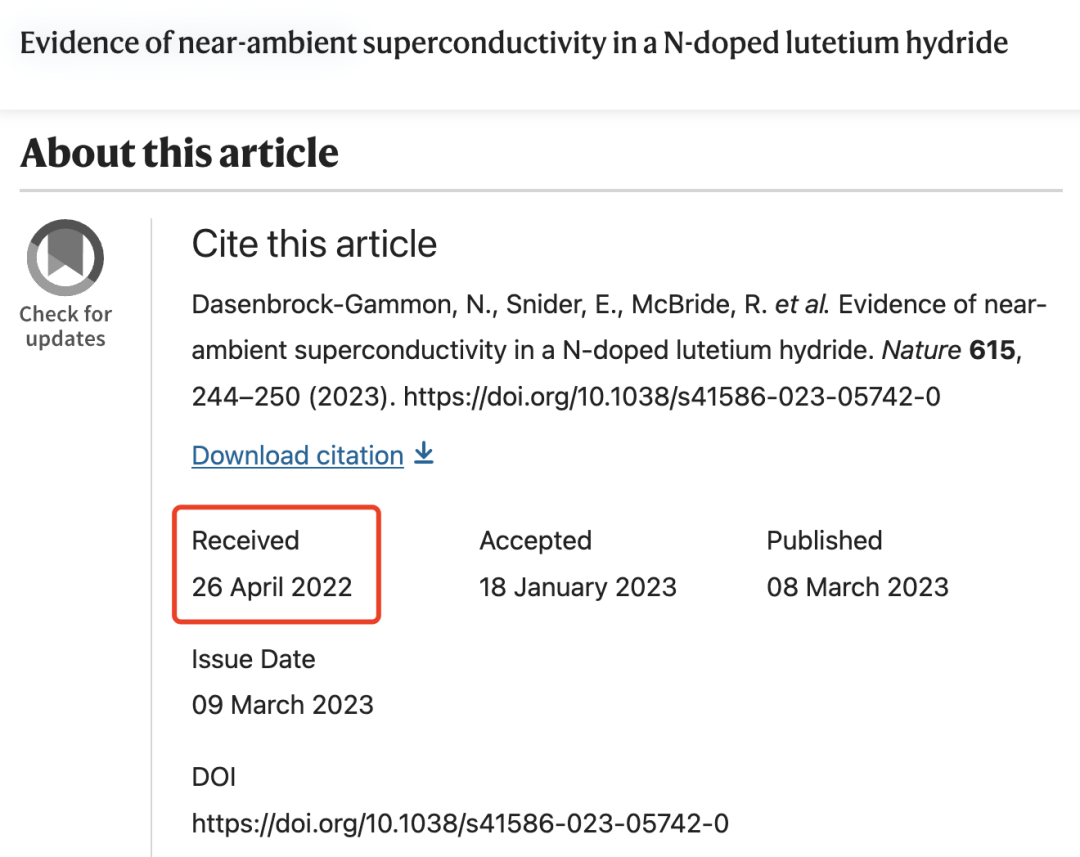This screenshot has width=1080, height=857.
Task: Click the 'Accepted' label
Action: tap(535, 541)
